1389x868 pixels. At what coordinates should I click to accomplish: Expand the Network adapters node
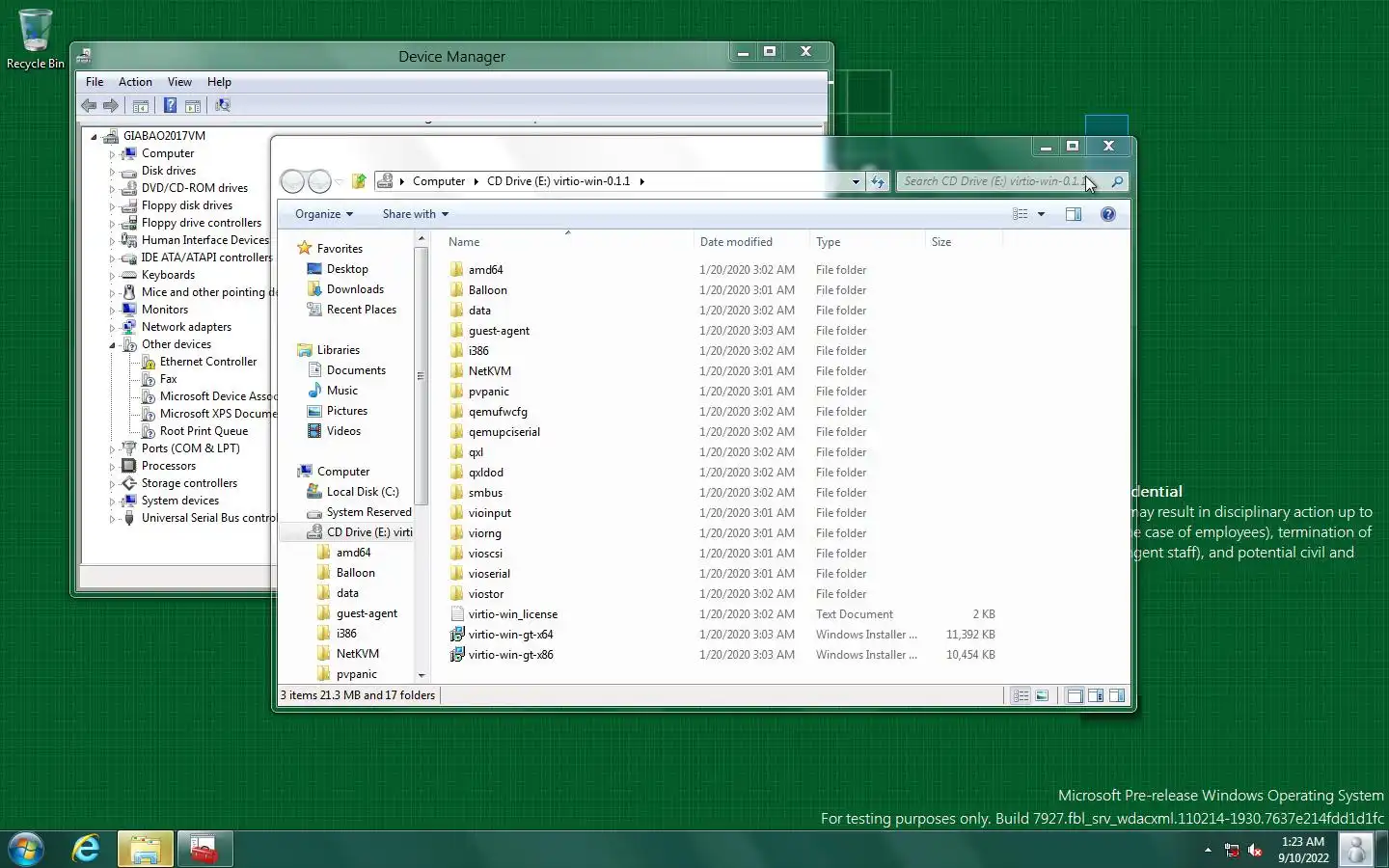point(112,328)
